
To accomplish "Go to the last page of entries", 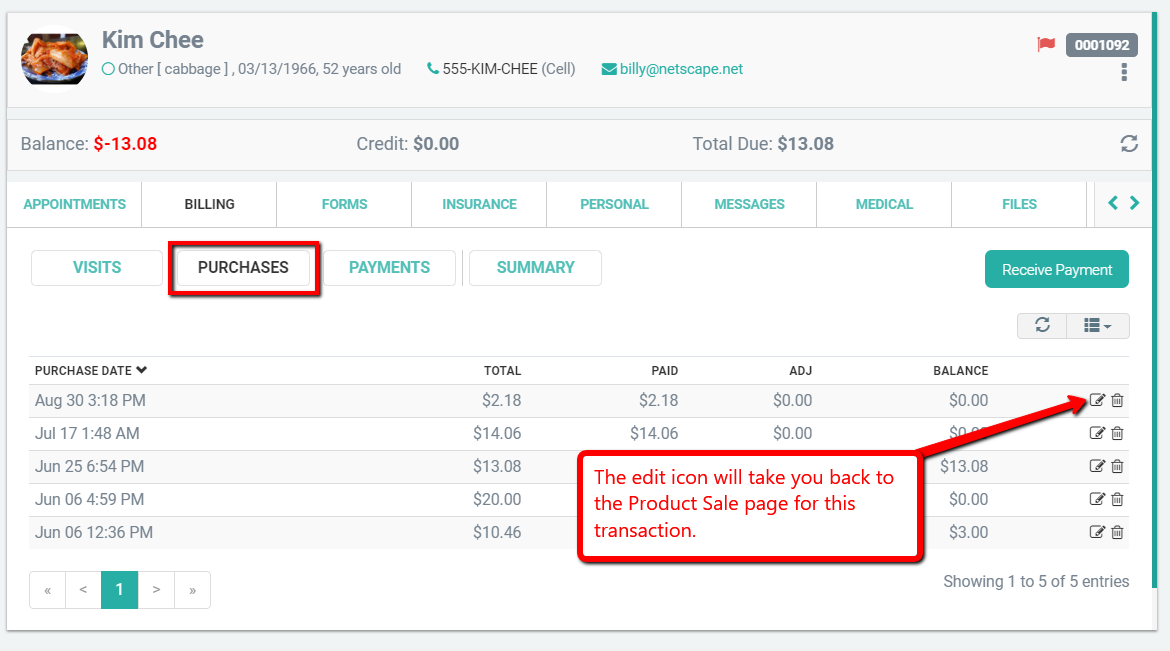I will [x=192, y=590].
